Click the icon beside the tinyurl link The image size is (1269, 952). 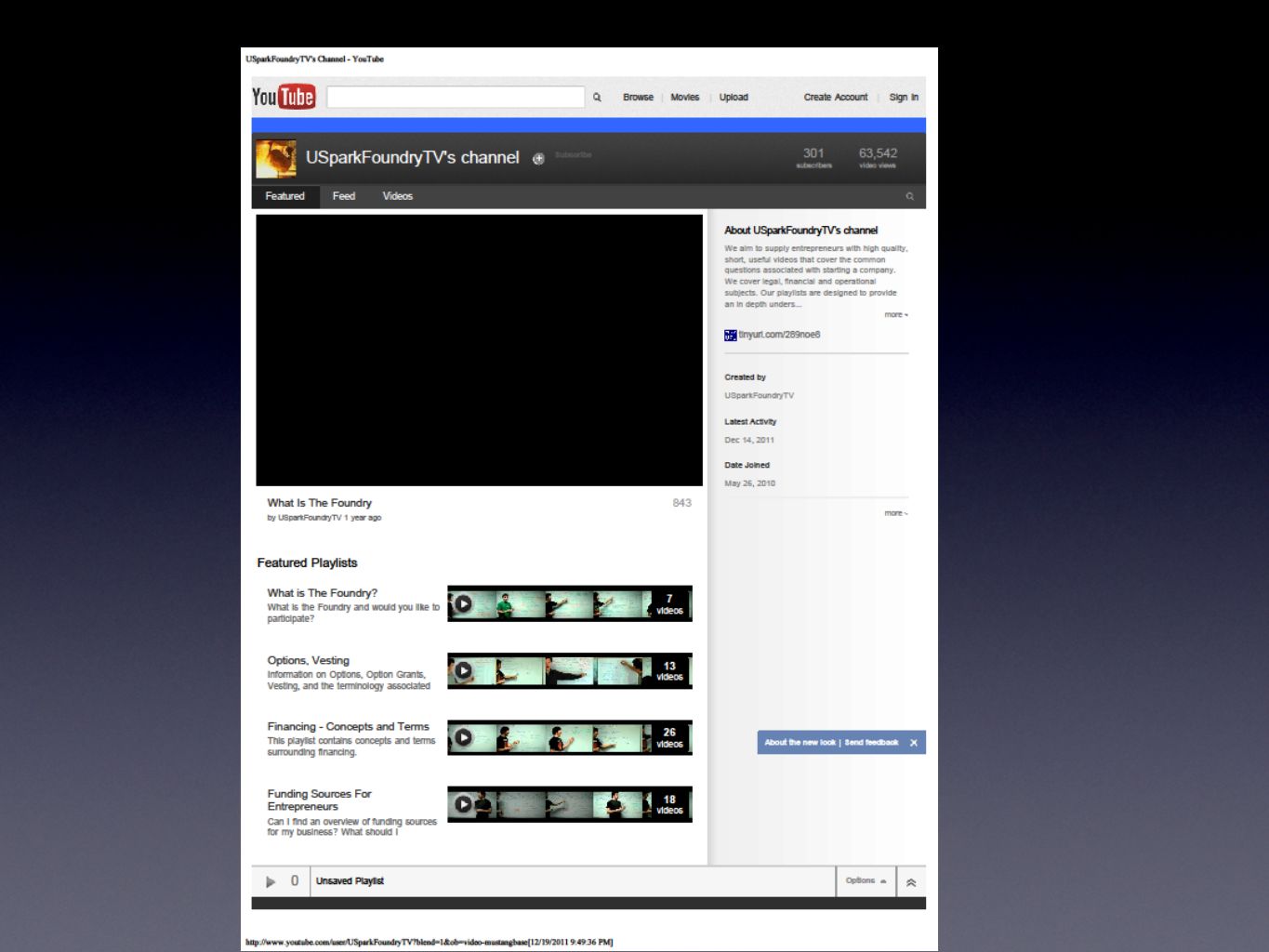[731, 335]
